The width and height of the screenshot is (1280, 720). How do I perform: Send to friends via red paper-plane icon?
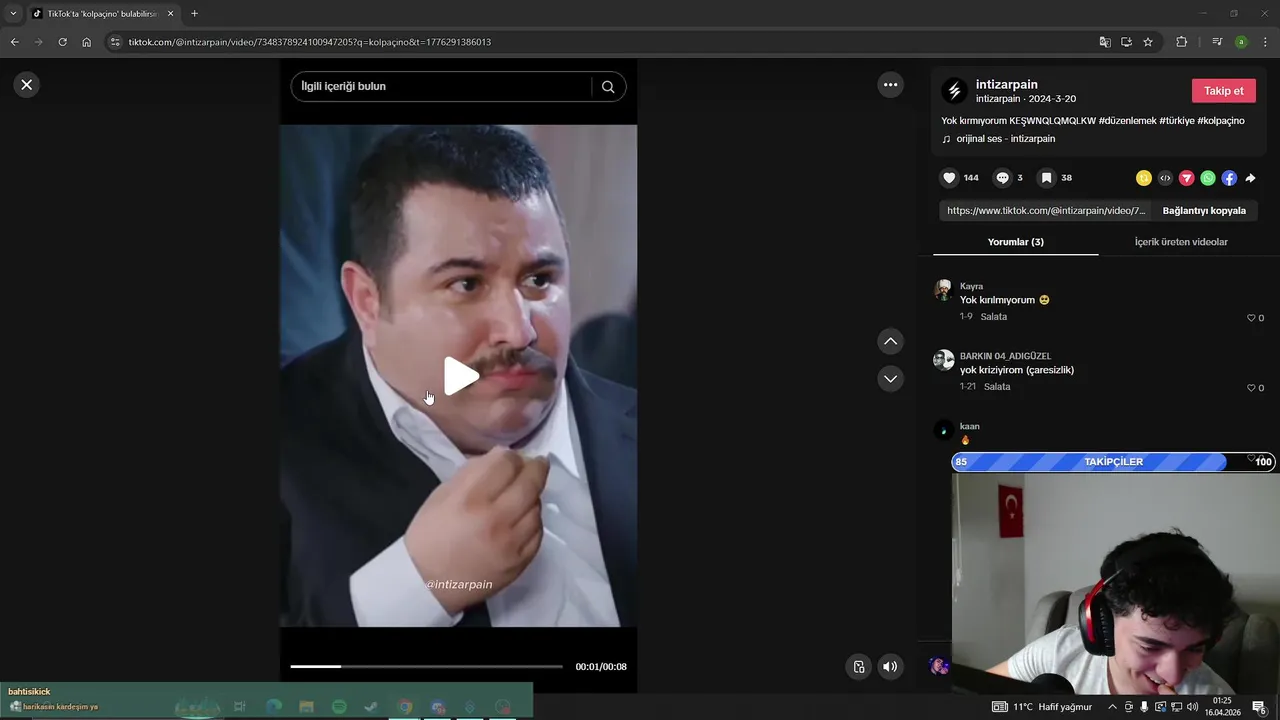(x=1186, y=178)
